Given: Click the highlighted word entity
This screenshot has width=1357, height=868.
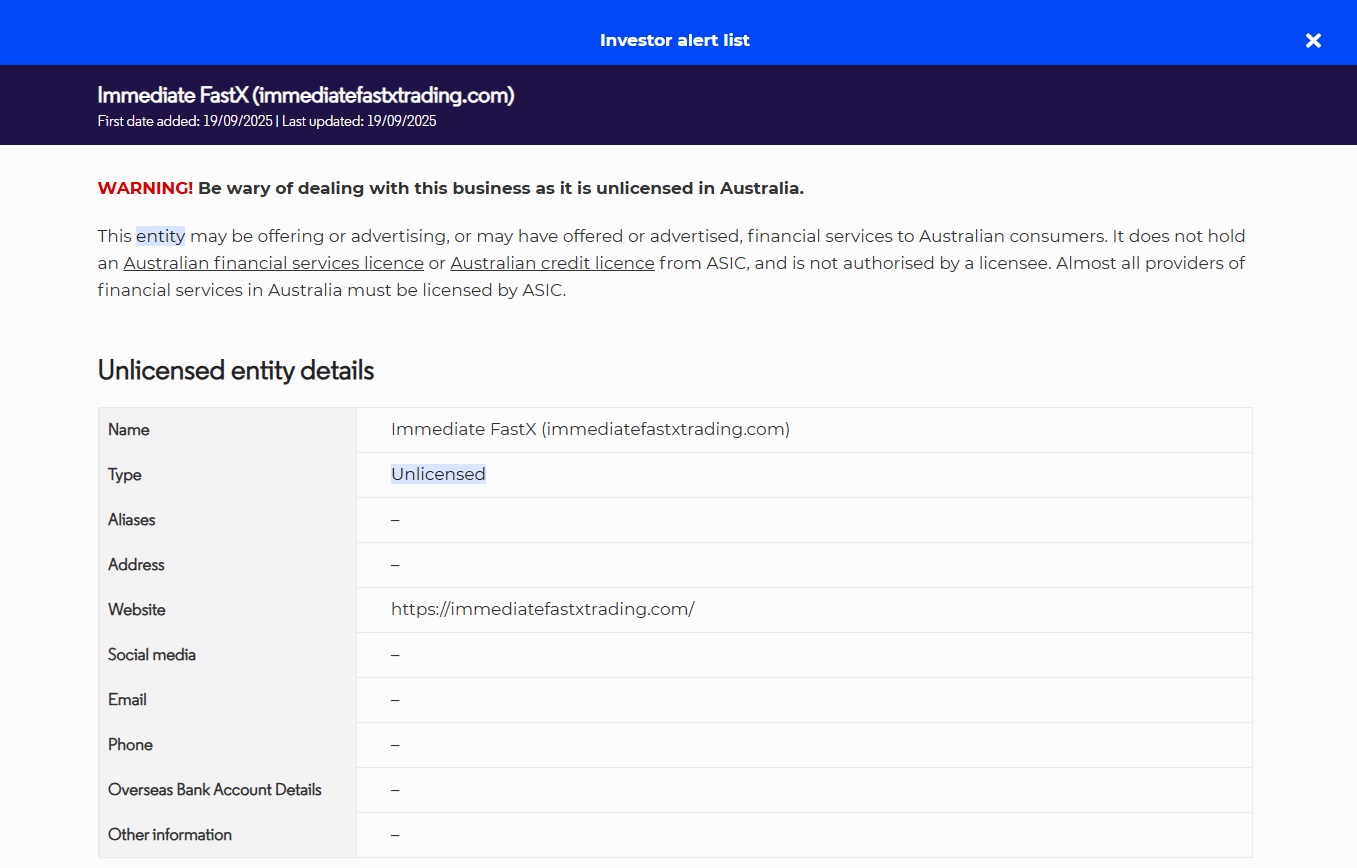Looking at the screenshot, I should click(160, 236).
